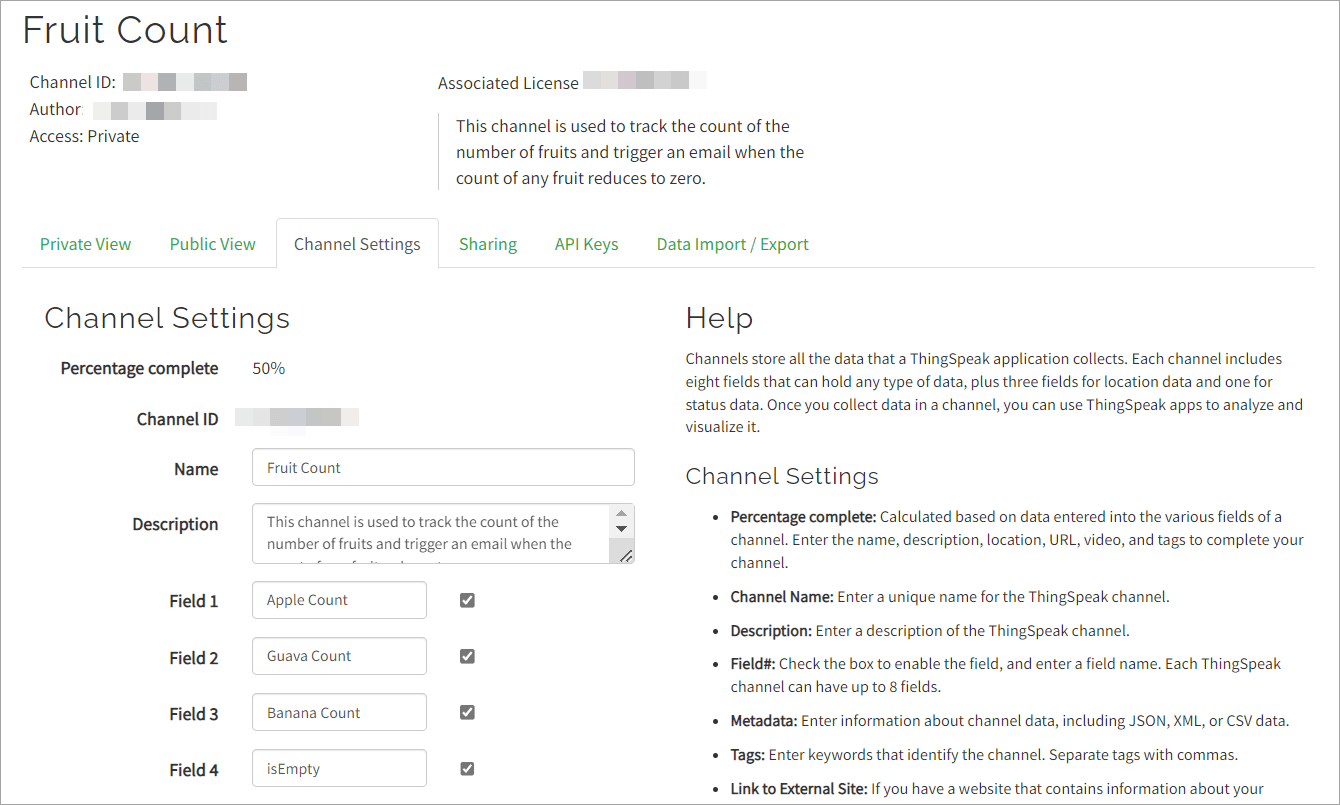Focus the Field 2 Guava Count input
Screen dimensions: 1340x805
pos(339,656)
